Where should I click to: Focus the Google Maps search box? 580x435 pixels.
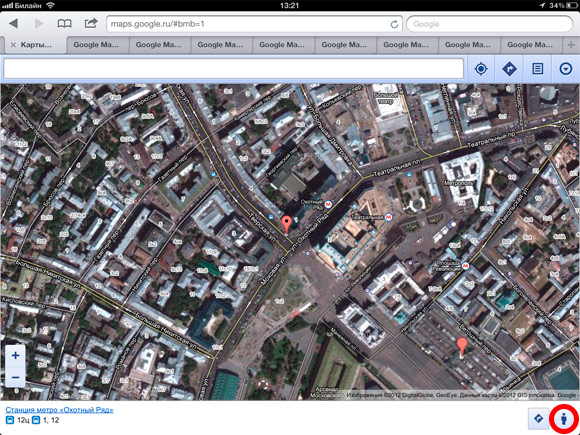(233, 68)
